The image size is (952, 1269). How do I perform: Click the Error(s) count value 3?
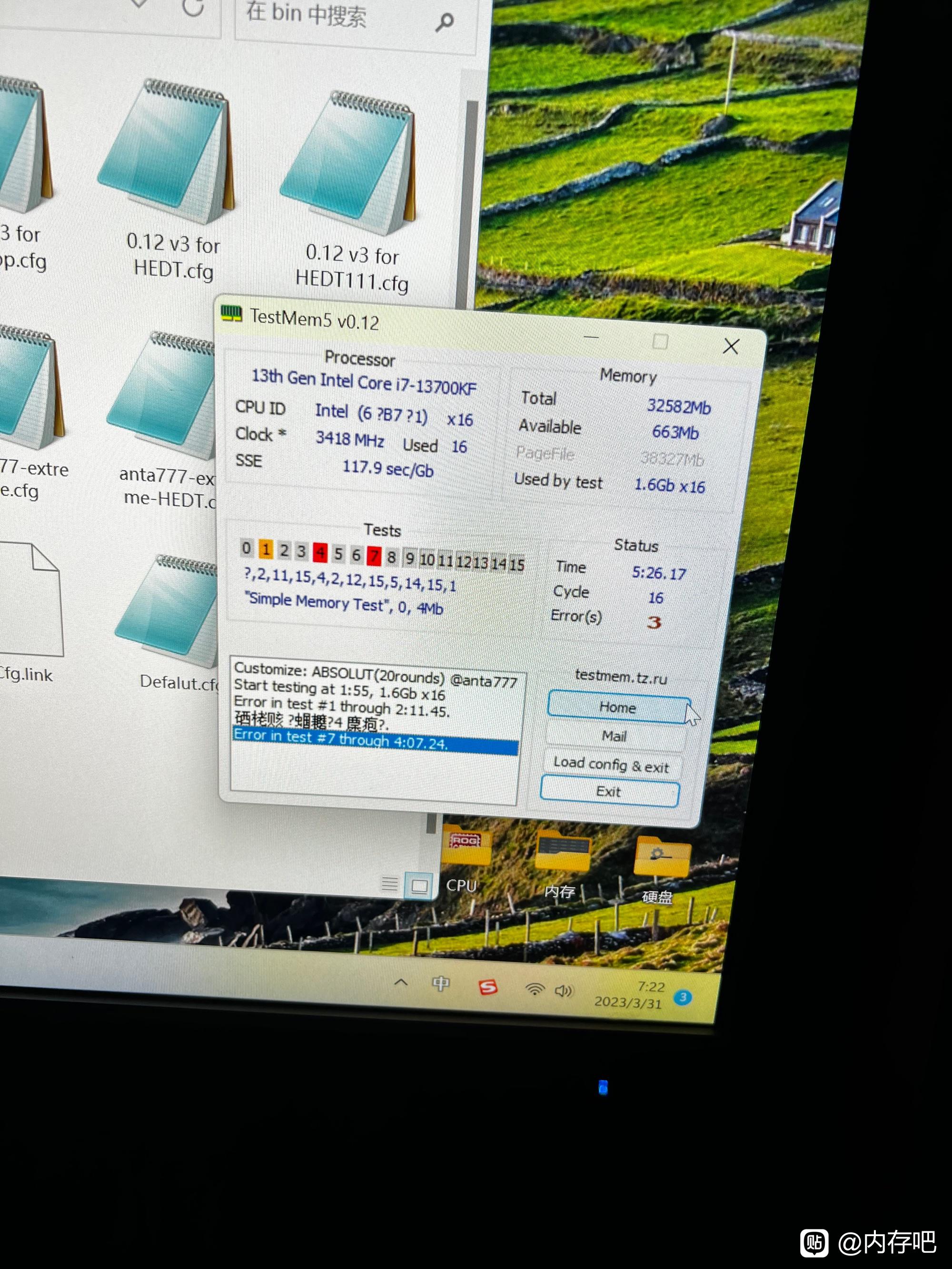pyautogui.click(x=654, y=623)
